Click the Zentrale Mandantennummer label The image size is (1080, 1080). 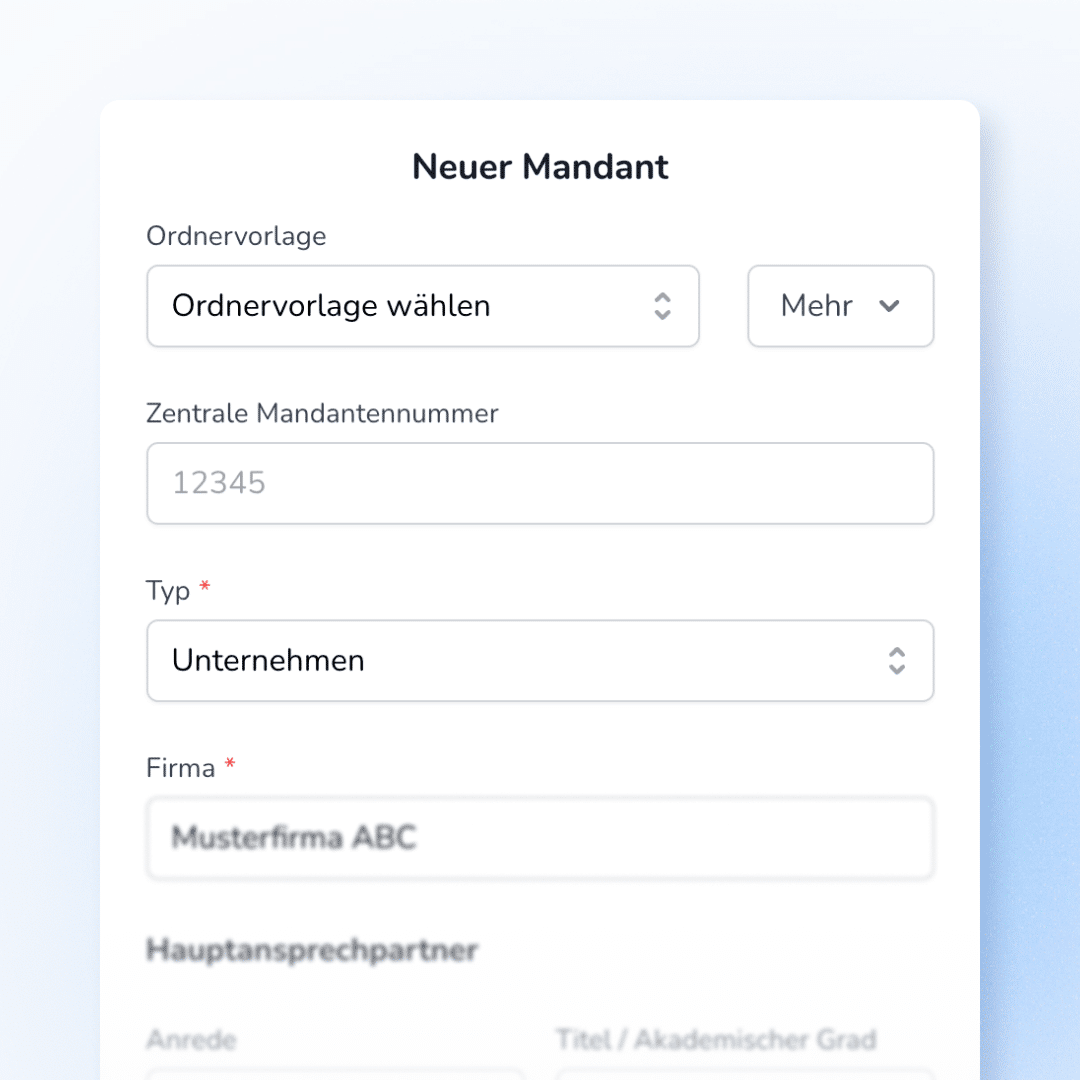(322, 414)
